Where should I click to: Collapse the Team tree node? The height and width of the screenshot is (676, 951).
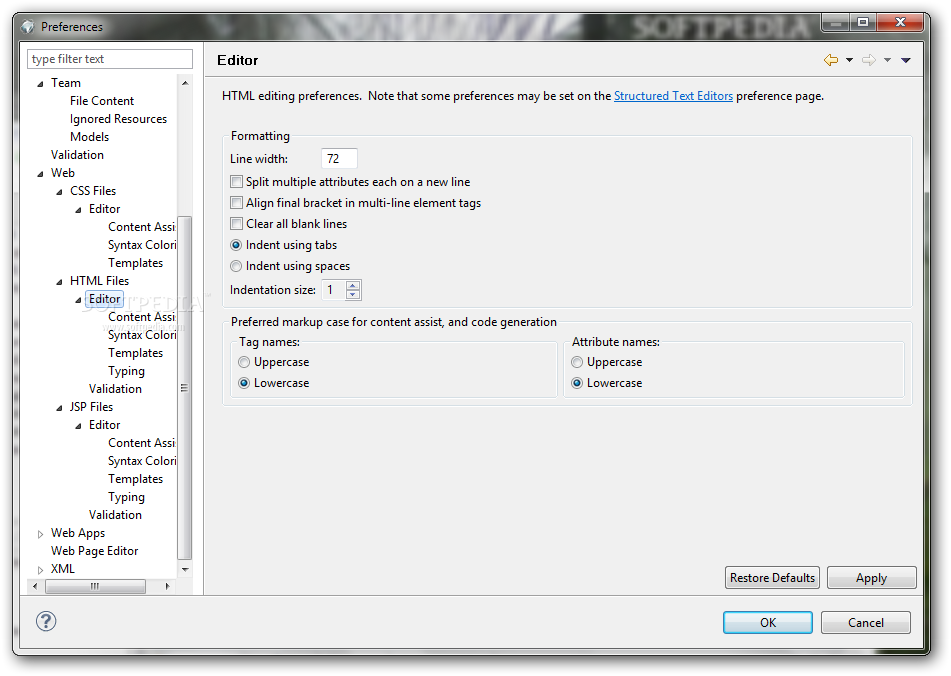pyautogui.click(x=40, y=84)
